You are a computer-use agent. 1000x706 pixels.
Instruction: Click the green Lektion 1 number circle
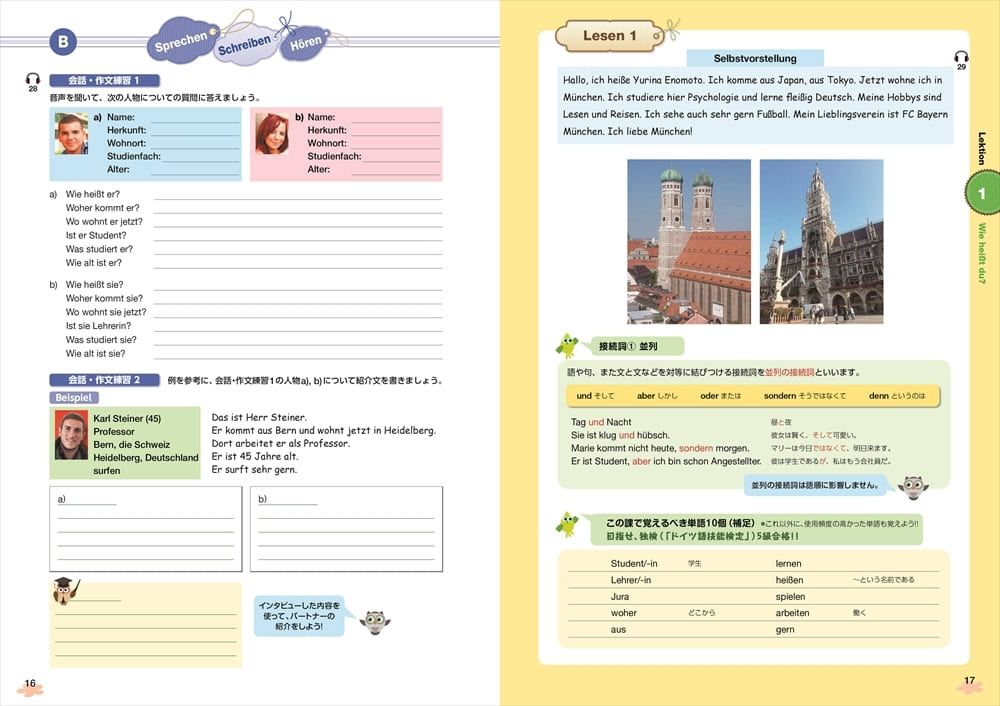pos(983,192)
